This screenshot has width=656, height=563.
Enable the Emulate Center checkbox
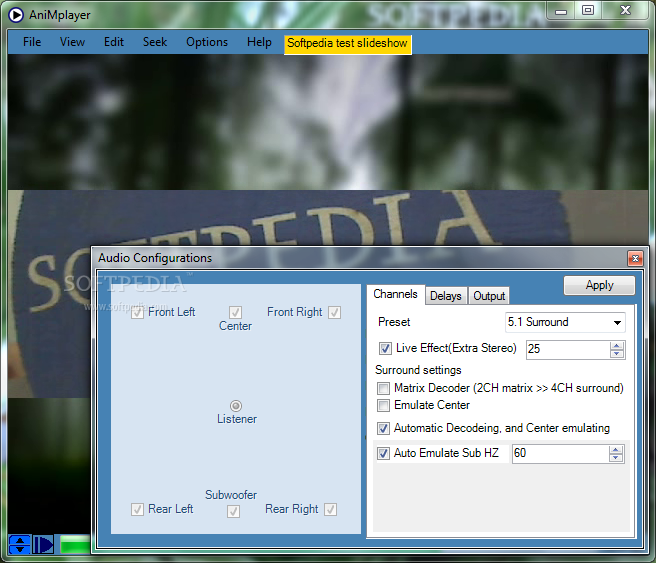[383, 405]
